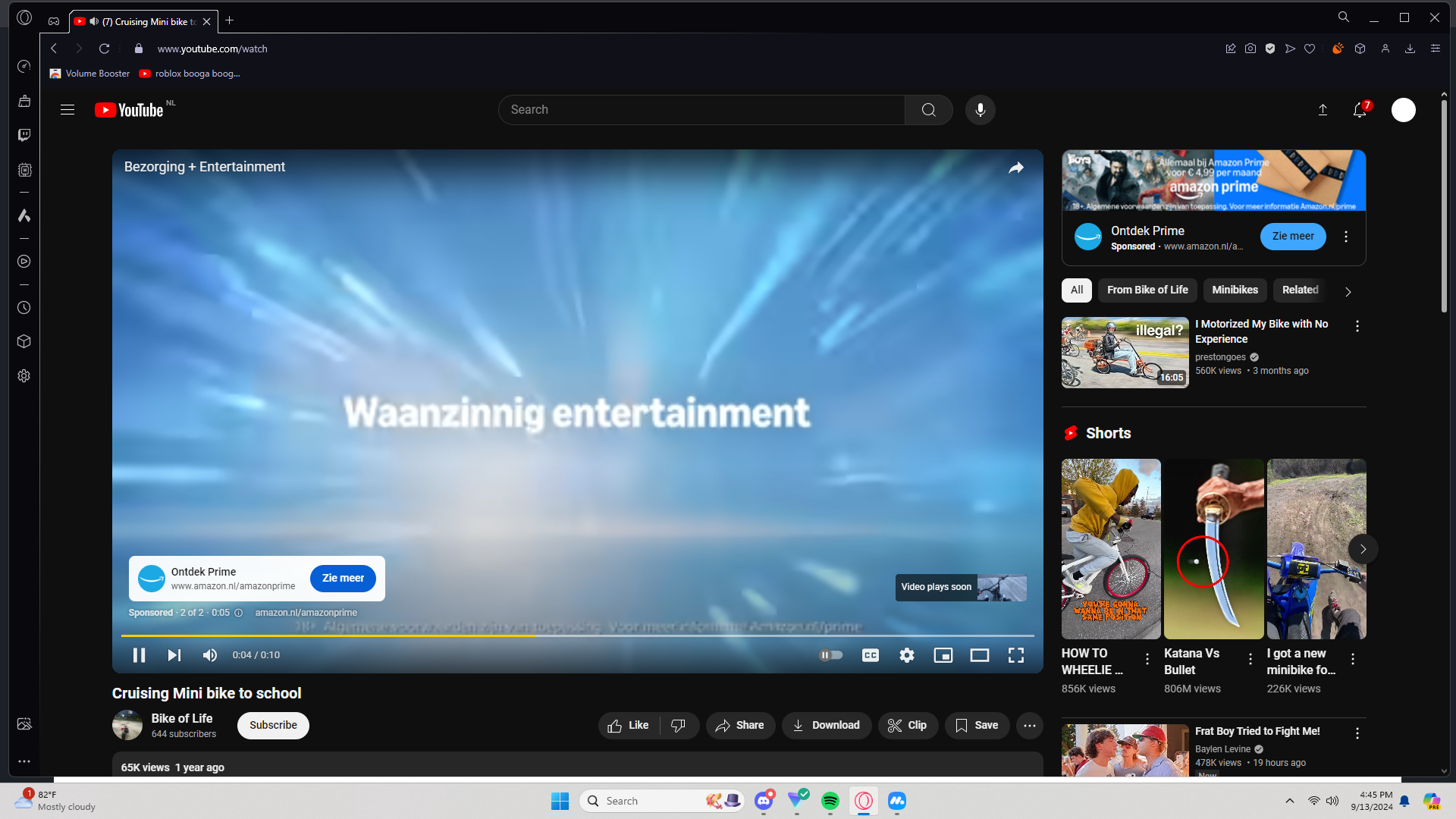This screenshot has height=819, width=1456.
Task: Open Opera sidebar history clock
Action: click(24, 308)
